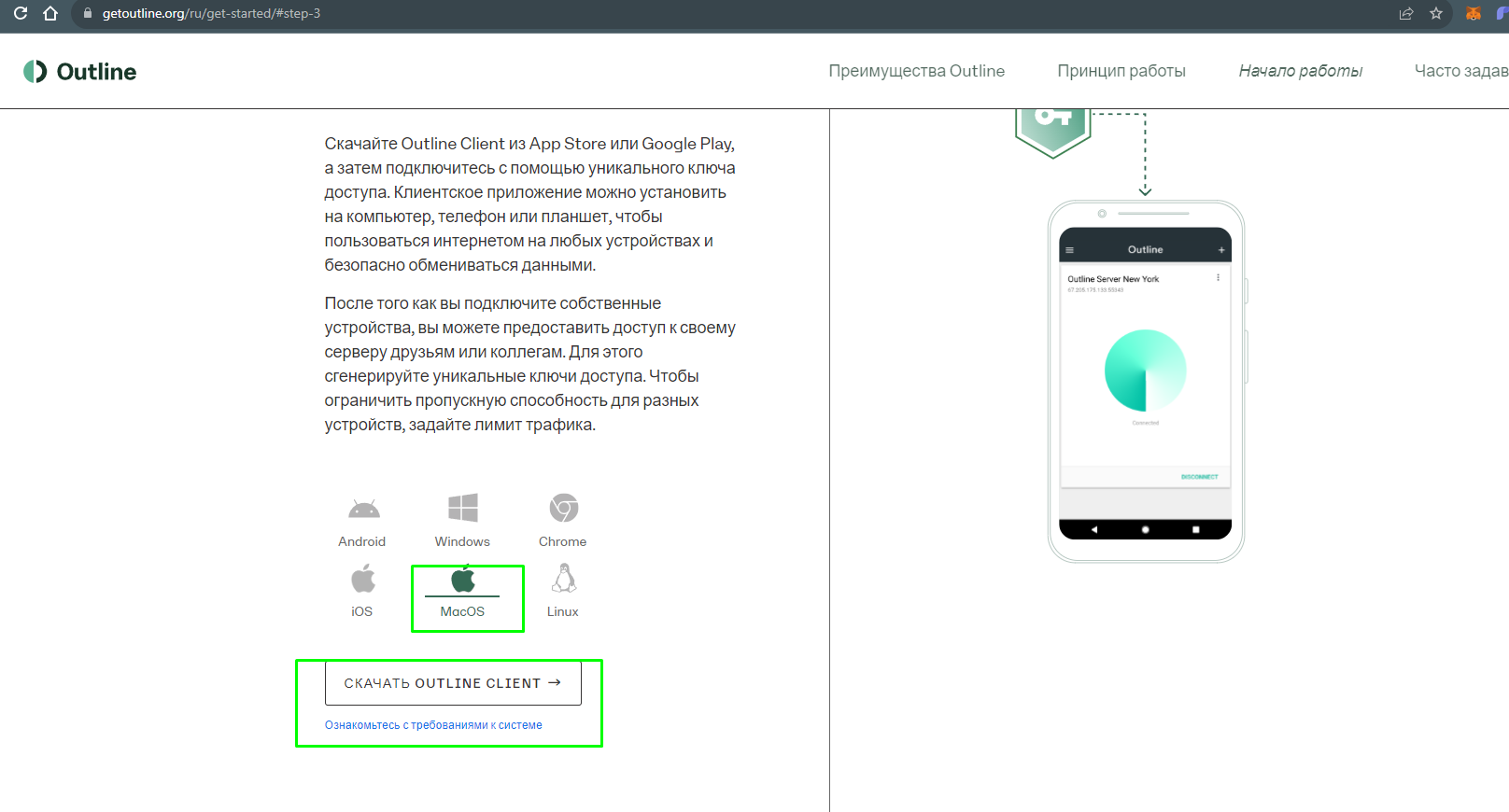Image resolution: width=1509 pixels, height=812 pixels.
Task: Choose the Windows platform icon
Action: click(462, 509)
